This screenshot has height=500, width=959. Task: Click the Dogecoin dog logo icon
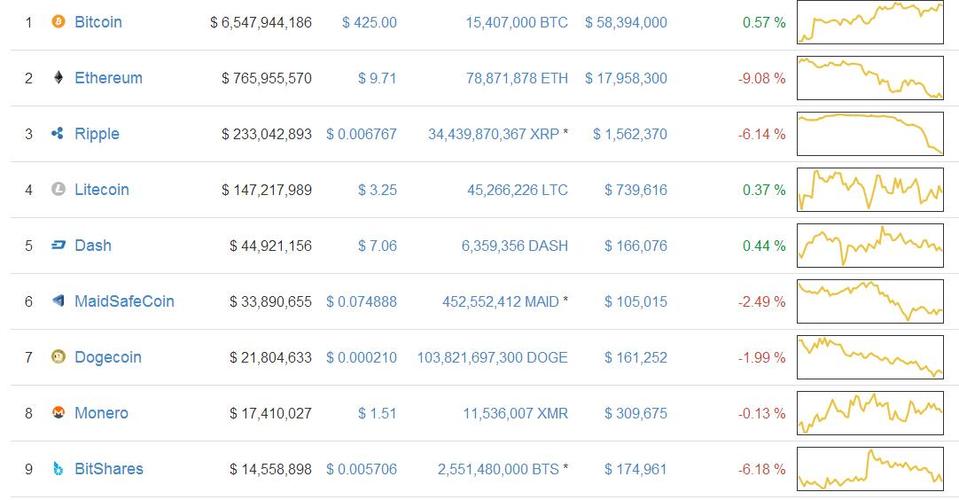[x=58, y=357]
